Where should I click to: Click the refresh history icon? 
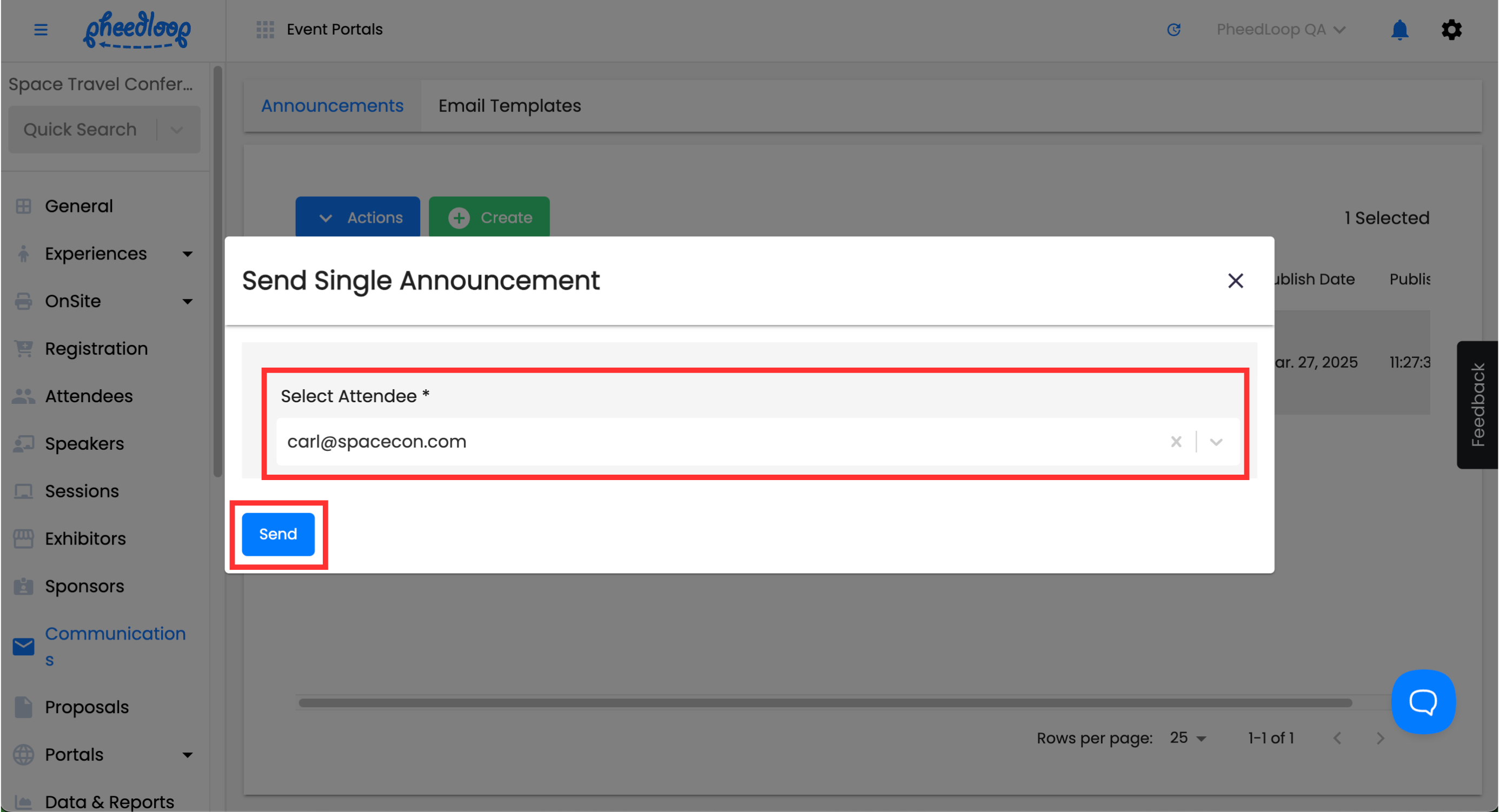pyautogui.click(x=1173, y=29)
